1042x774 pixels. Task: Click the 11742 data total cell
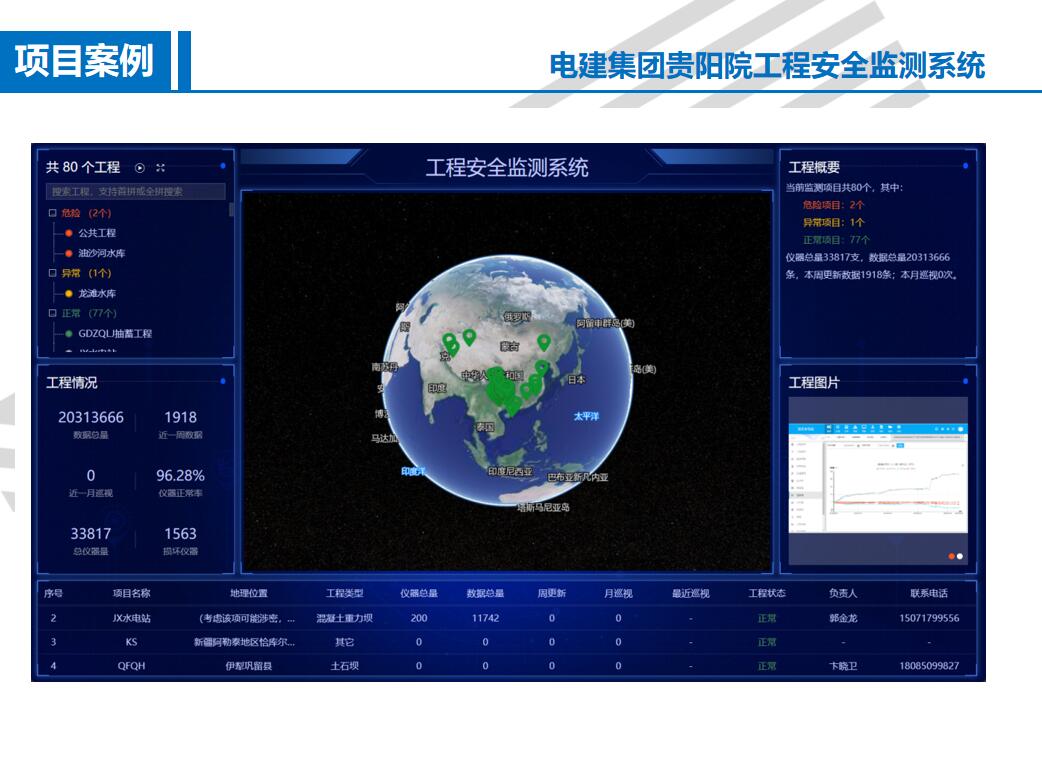pos(485,618)
